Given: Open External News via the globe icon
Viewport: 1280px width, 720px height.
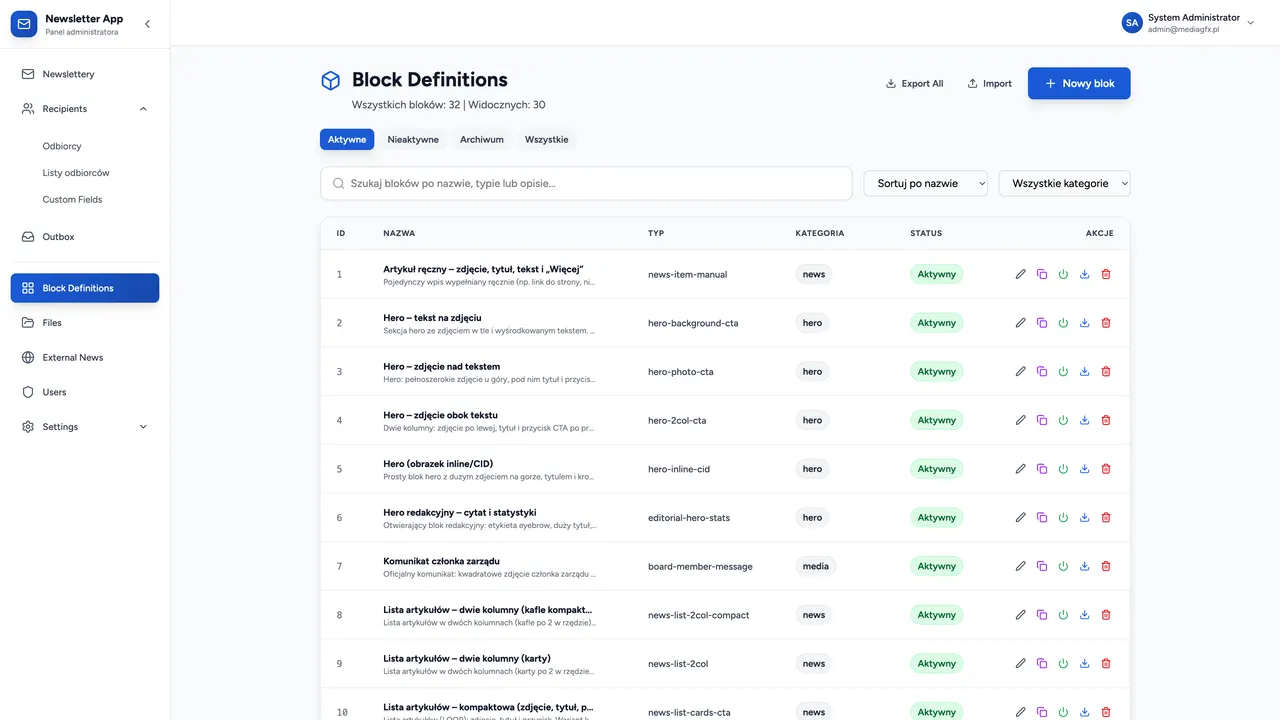Looking at the screenshot, I should pos(28,357).
